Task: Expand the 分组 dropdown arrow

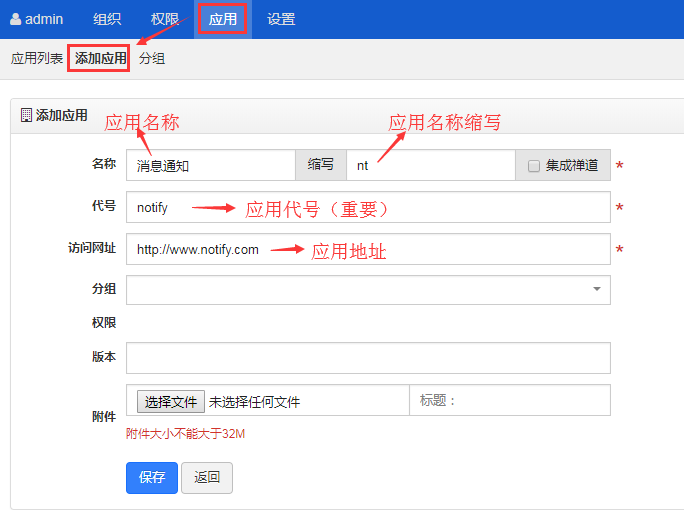Action: [x=597, y=290]
